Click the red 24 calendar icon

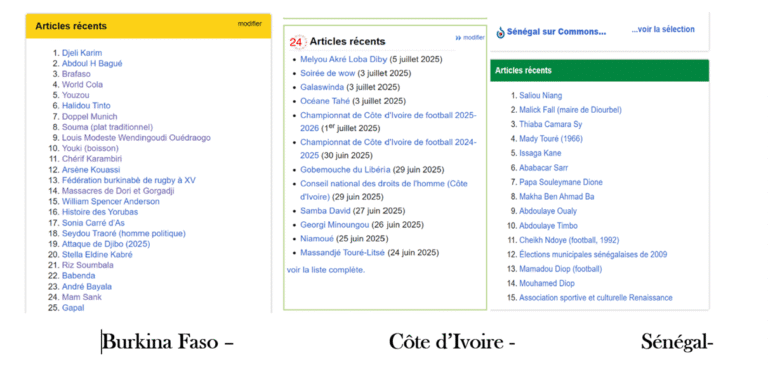[296, 42]
